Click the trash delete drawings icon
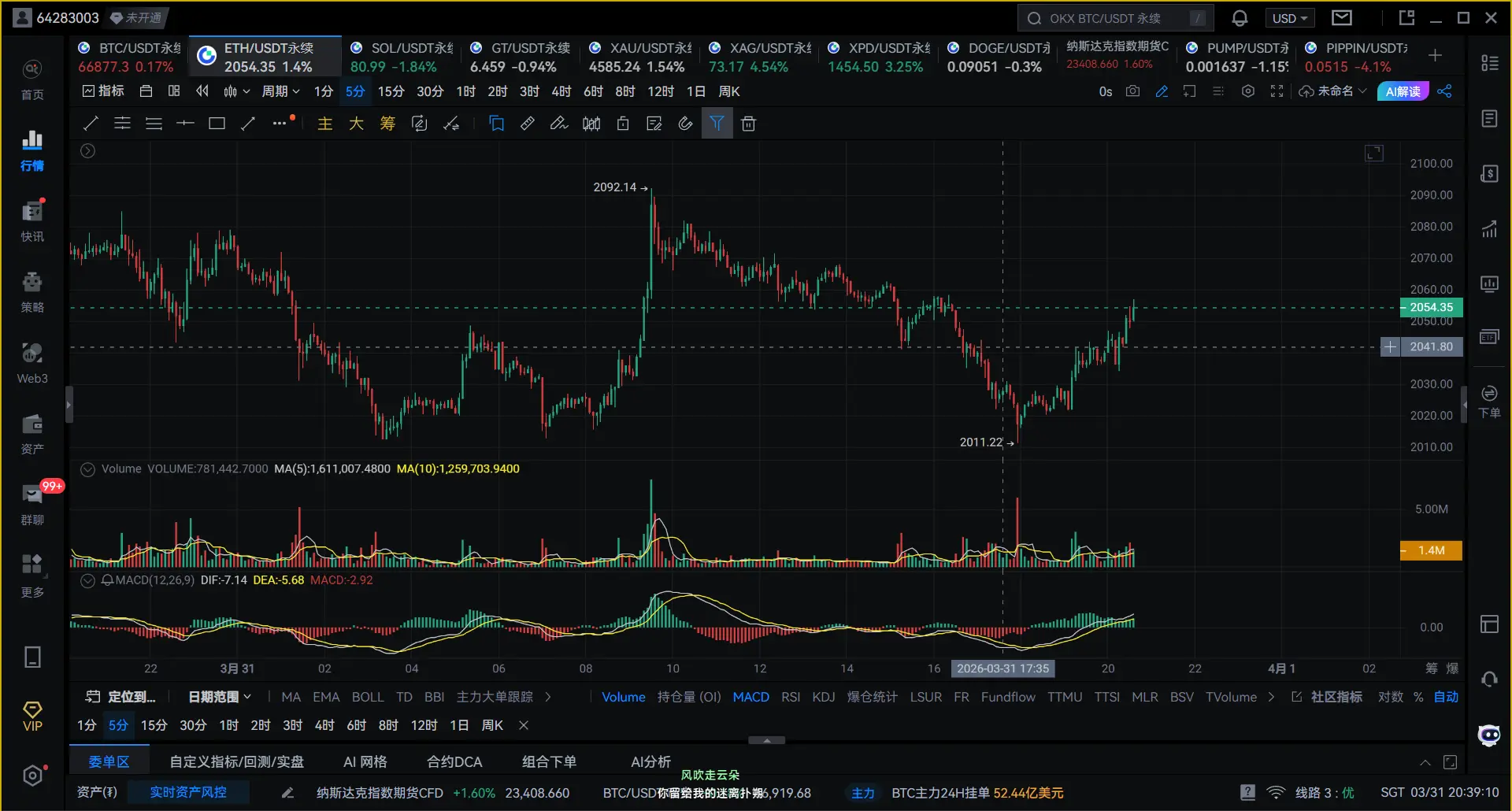 [748, 124]
